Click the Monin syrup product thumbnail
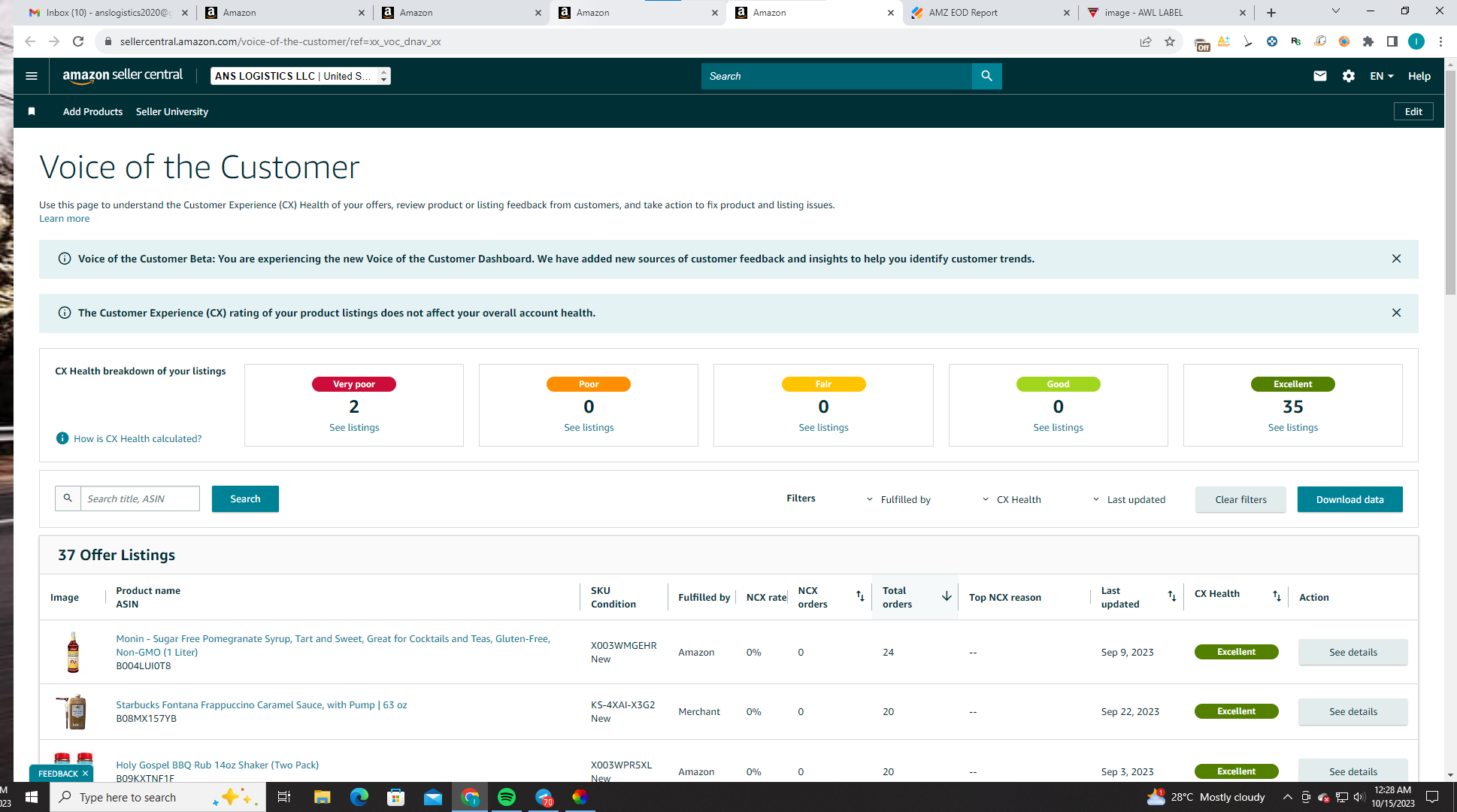The height and width of the screenshot is (812, 1457). [73, 652]
